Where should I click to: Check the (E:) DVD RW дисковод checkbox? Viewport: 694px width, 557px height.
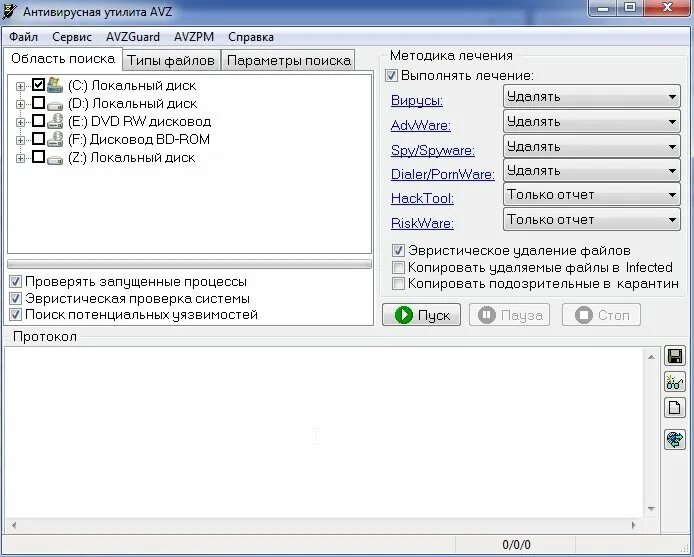(x=39, y=120)
